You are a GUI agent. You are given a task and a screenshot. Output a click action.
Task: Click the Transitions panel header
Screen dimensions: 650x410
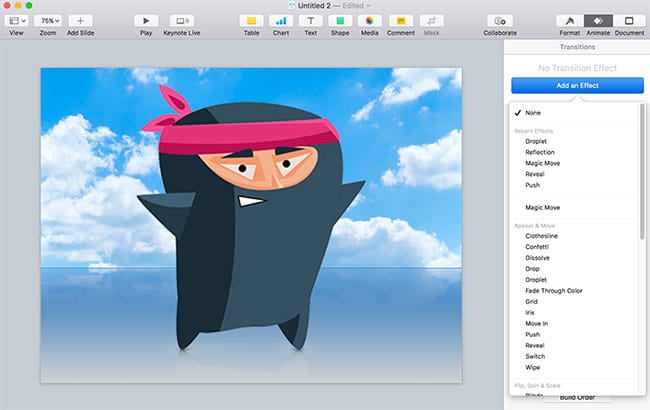click(x=577, y=47)
